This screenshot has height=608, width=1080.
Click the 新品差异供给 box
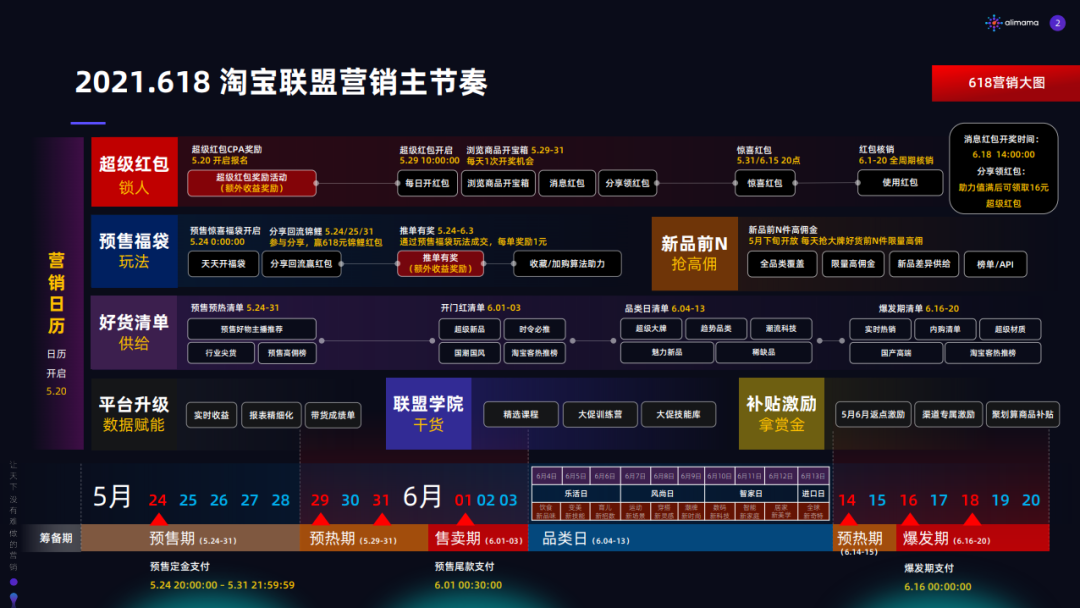(x=924, y=264)
